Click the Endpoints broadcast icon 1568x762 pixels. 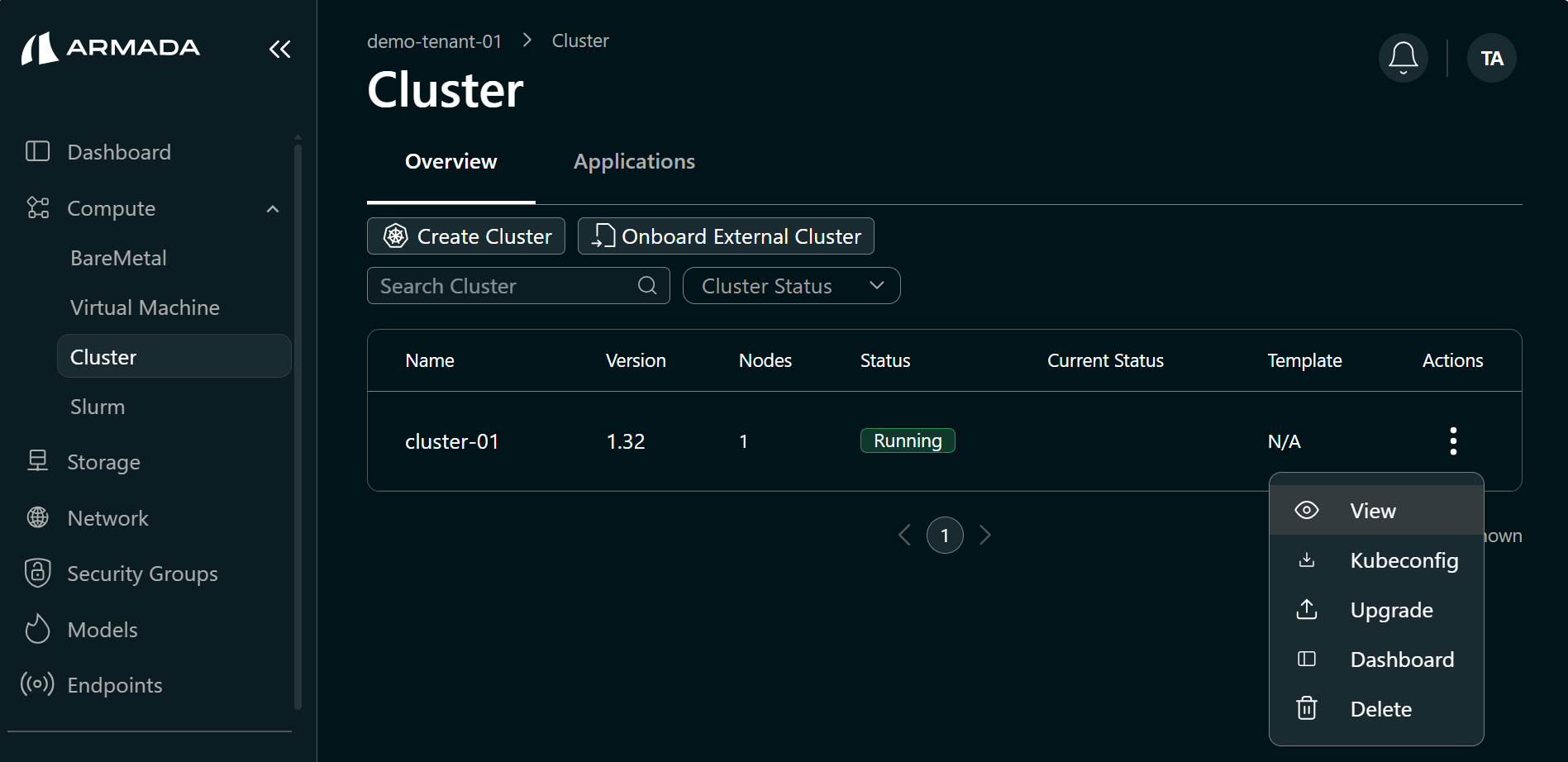coord(38,684)
